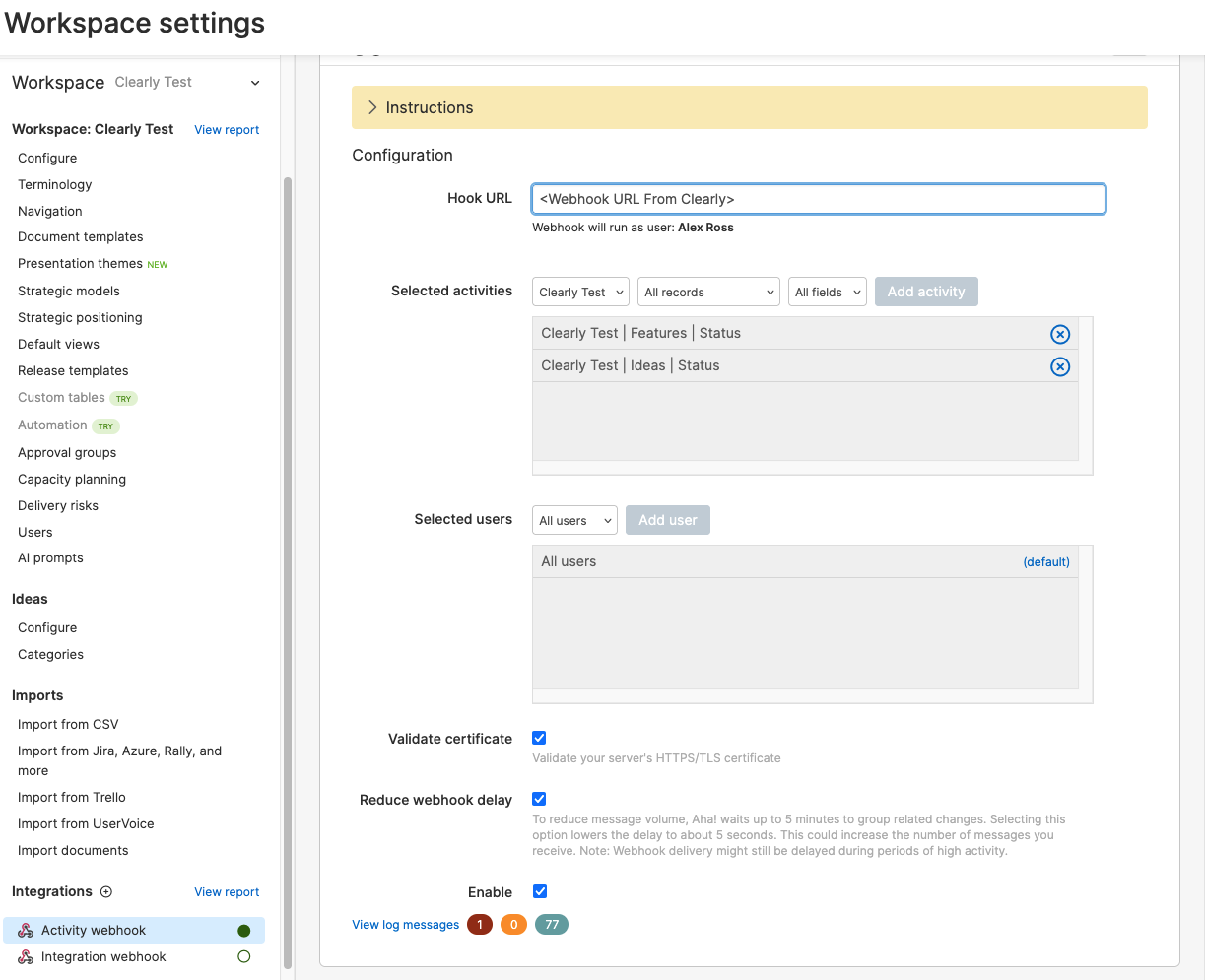This screenshot has height=980, width=1205.
Task: Open Configure under Ideas
Action: click(x=47, y=627)
